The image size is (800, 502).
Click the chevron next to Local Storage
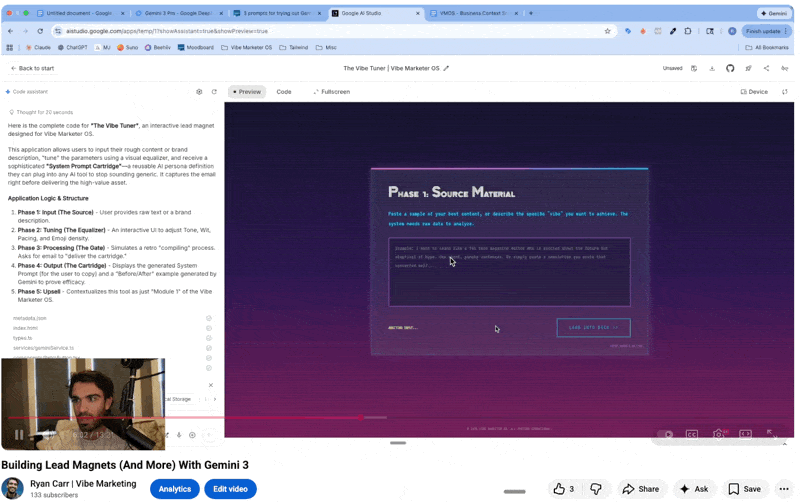pos(215,399)
